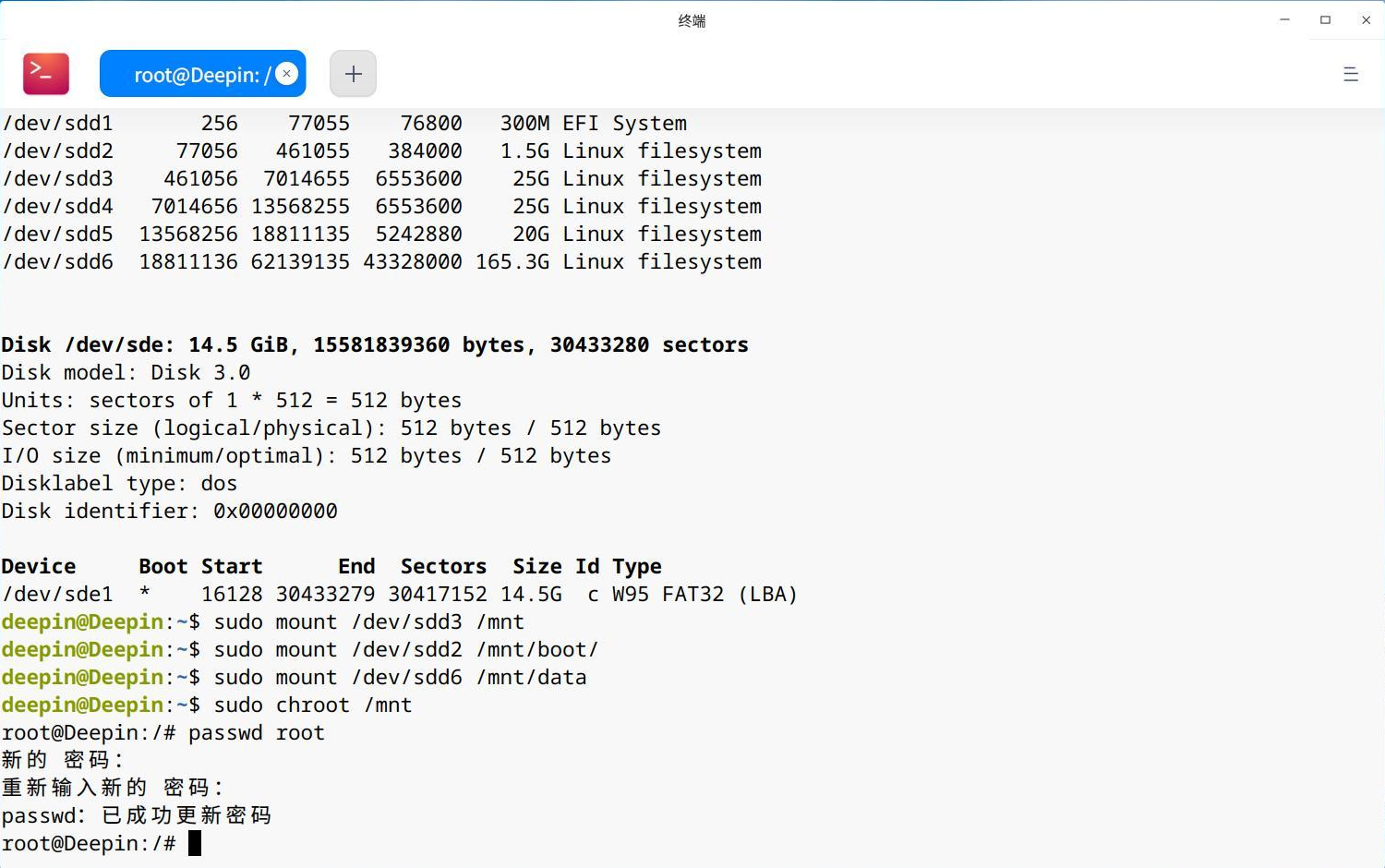The height and width of the screenshot is (868, 1385).
Task: Click the /dev/sdd5 device name
Action: (x=57, y=235)
